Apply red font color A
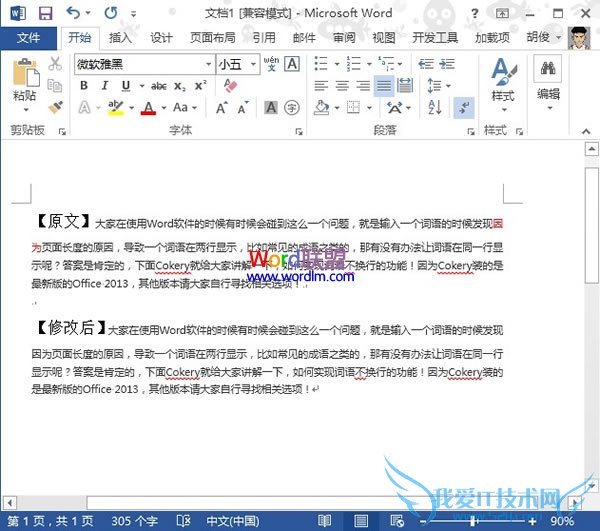This screenshot has height=531, width=600. (x=148, y=108)
